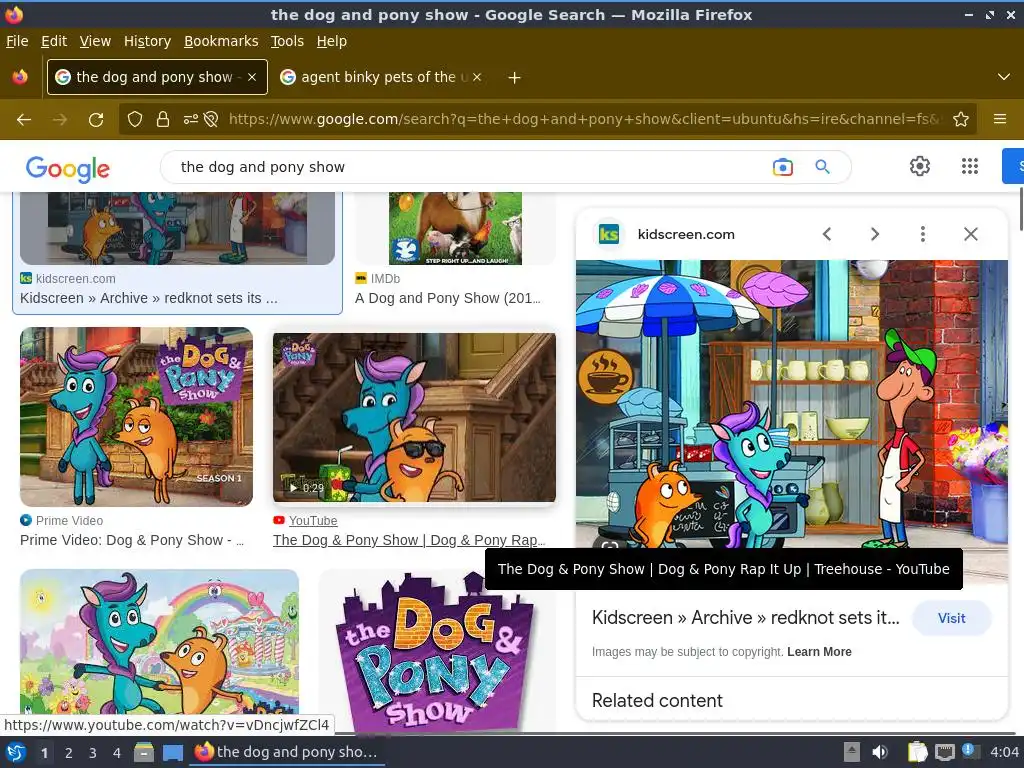Open the Edit menu
Screen dimensions: 1024x768
54,41
